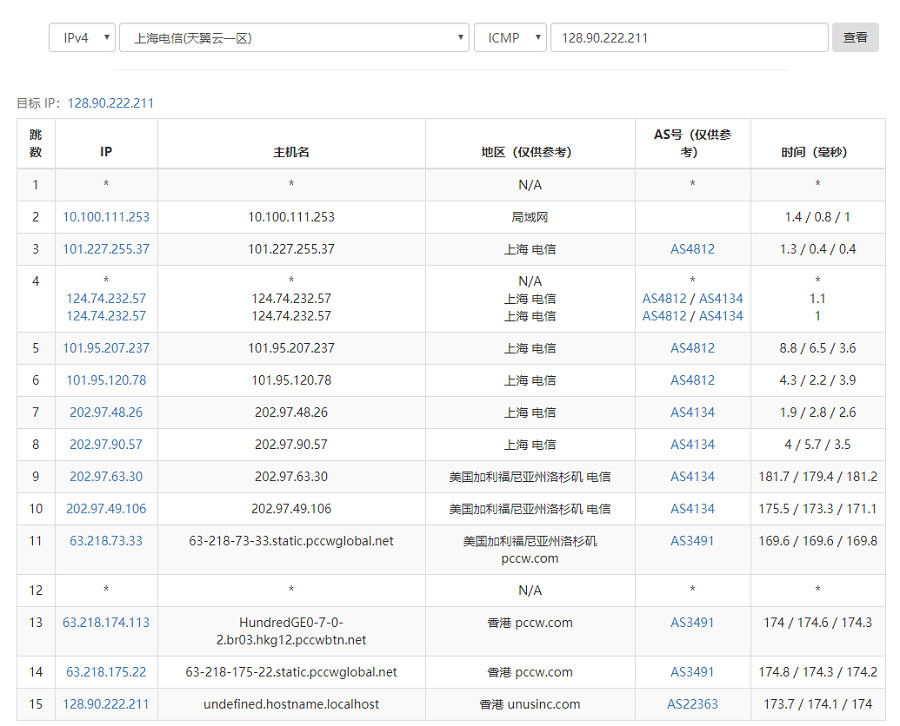Open the ICMP method dropdown
900x726 pixels.
point(510,38)
